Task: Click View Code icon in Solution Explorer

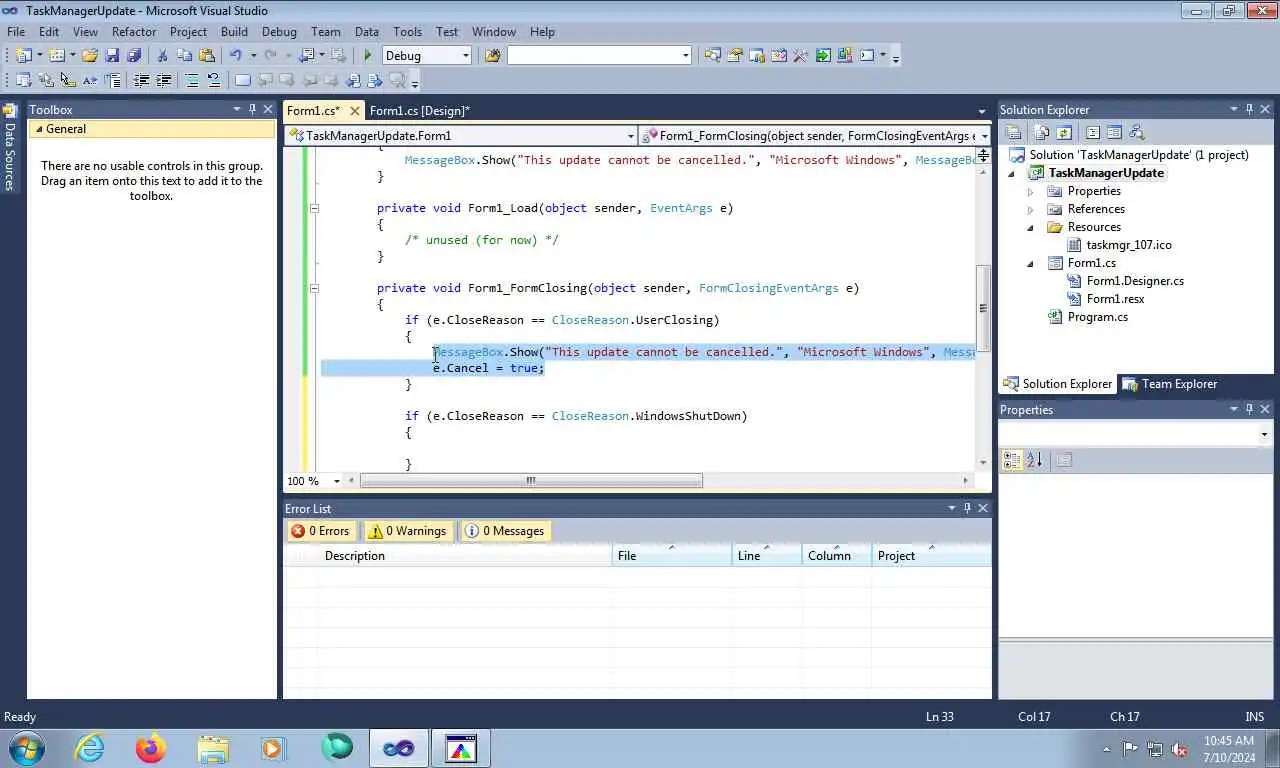Action: [x=1093, y=132]
